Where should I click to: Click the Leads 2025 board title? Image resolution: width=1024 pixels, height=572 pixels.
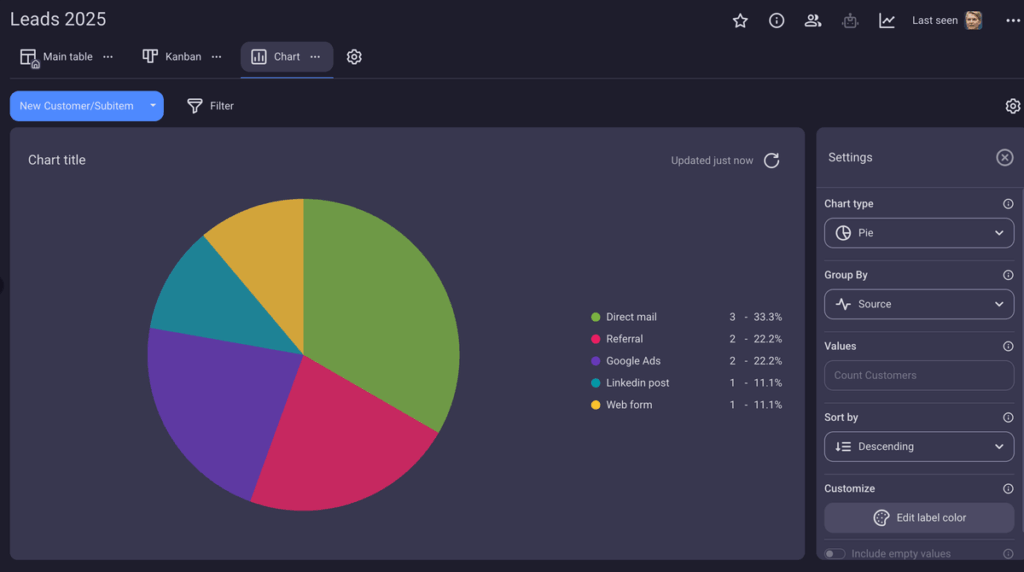[58, 19]
